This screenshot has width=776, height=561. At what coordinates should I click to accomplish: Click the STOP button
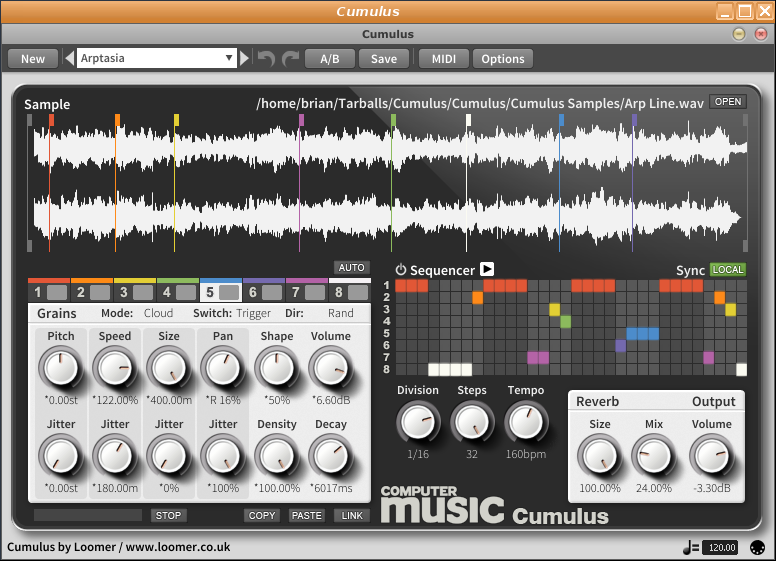[168, 515]
